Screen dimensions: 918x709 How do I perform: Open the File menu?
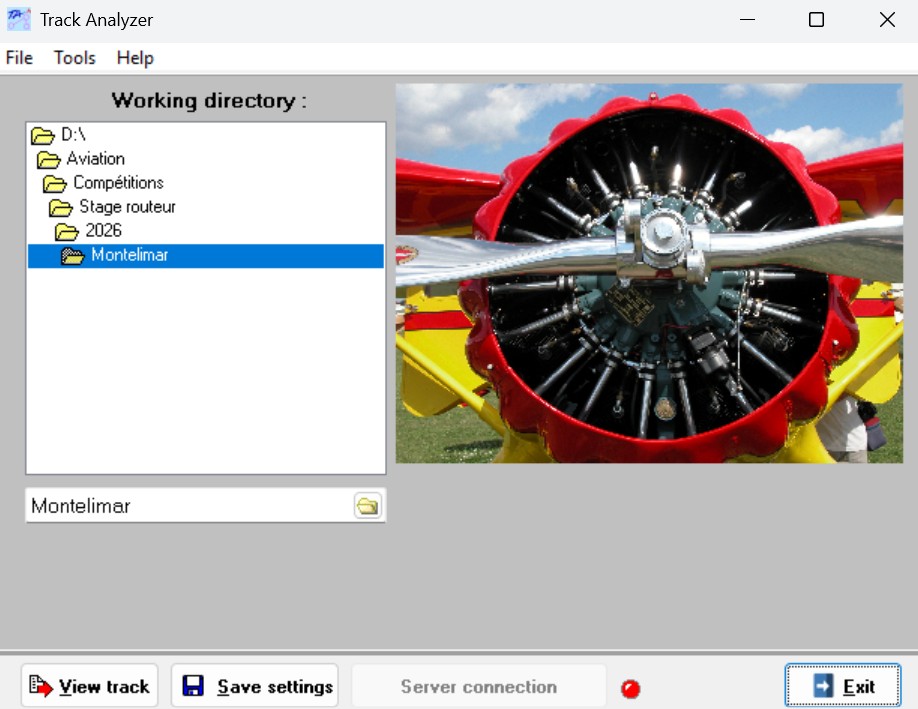click(19, 58)
